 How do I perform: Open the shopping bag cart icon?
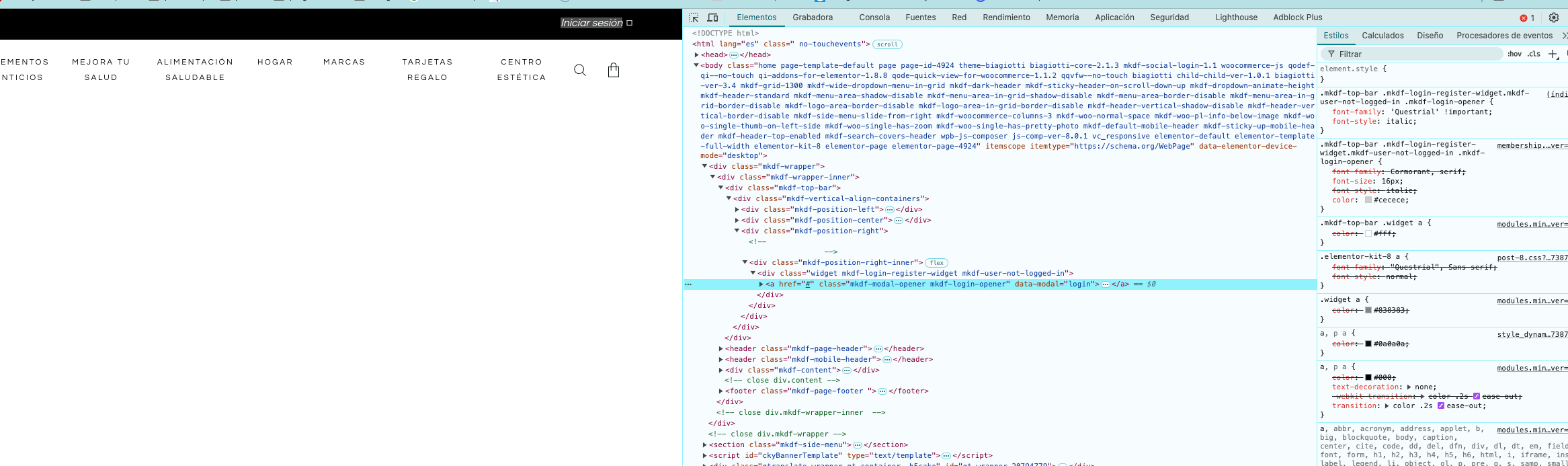click(614, 70)
